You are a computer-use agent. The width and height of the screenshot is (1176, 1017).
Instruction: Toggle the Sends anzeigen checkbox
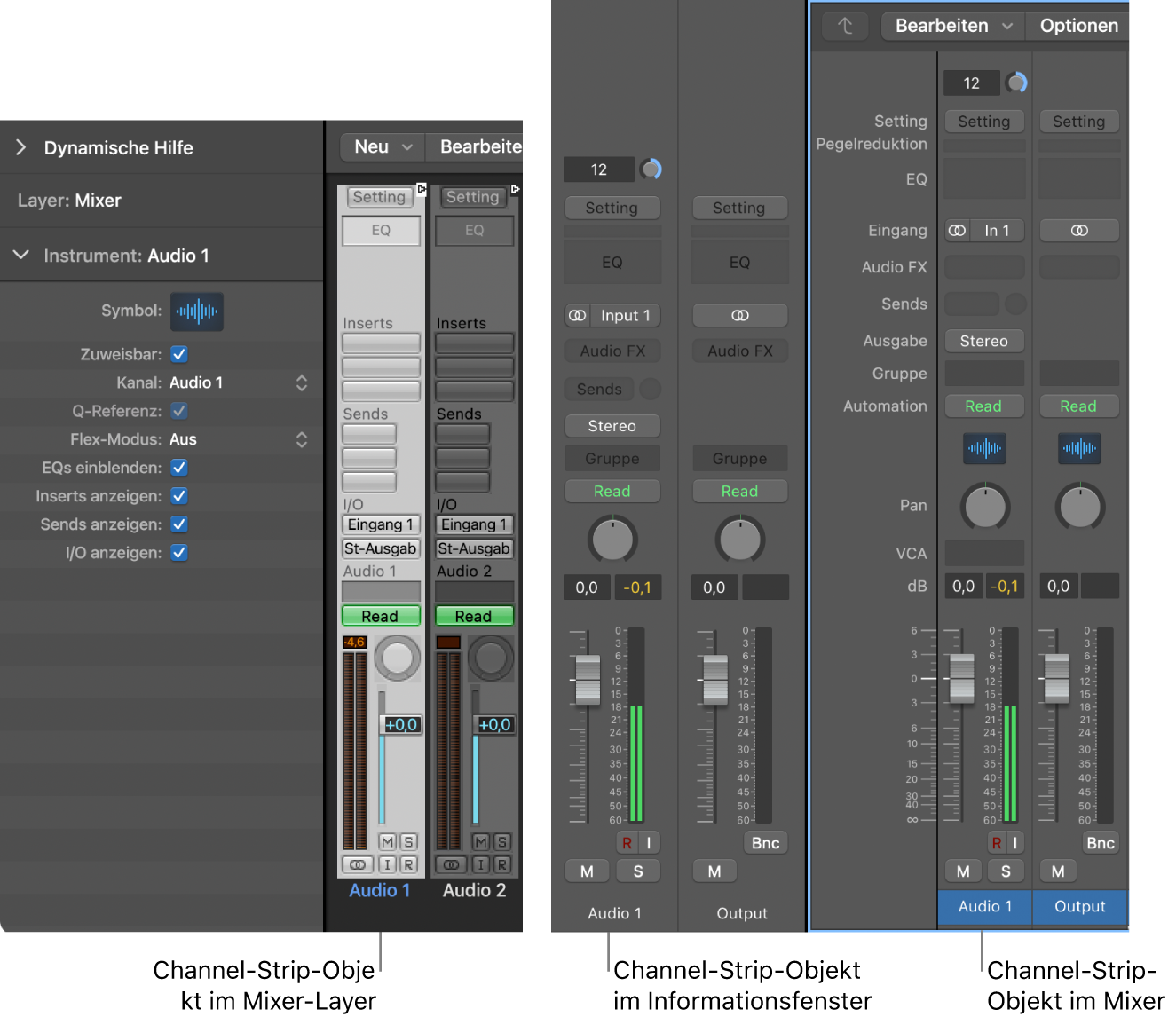point(178,524)
